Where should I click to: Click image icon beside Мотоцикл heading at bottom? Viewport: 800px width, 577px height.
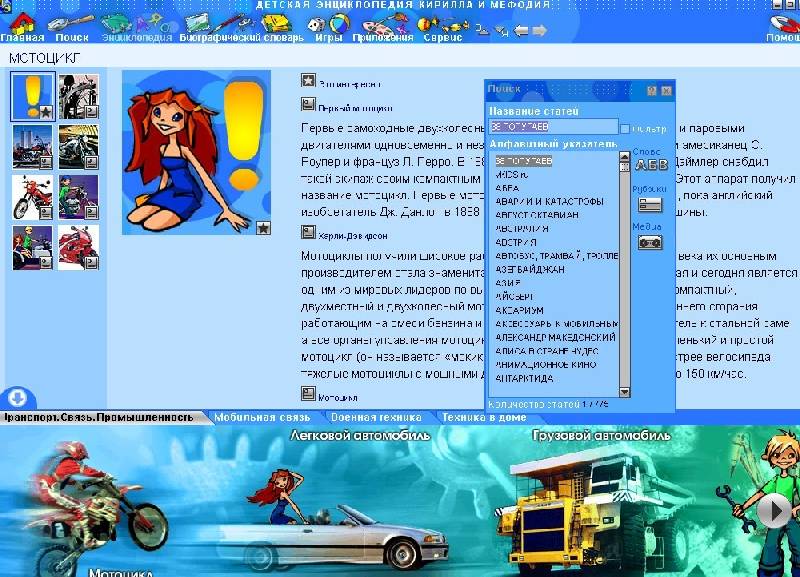coord(308,393)
